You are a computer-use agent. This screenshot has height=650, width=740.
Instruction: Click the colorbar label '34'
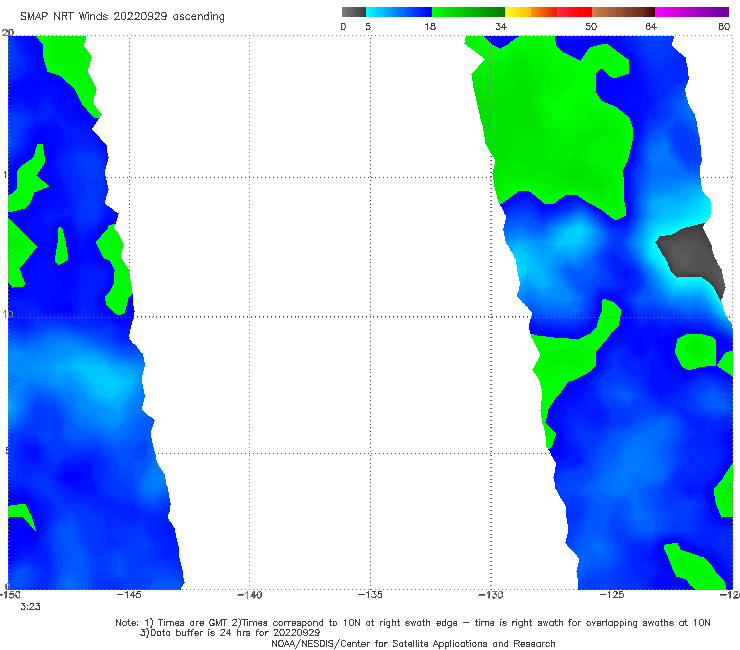(501, 26)
